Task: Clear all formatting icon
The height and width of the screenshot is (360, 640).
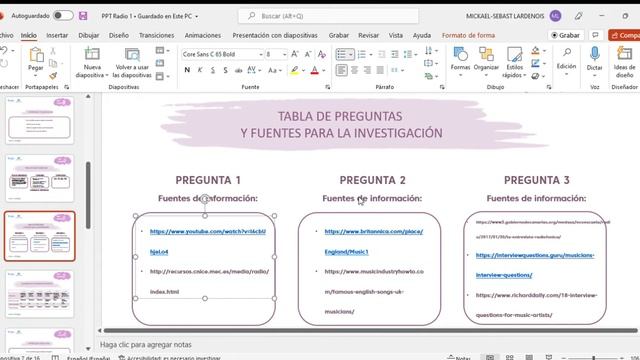Action: (322, 54)
